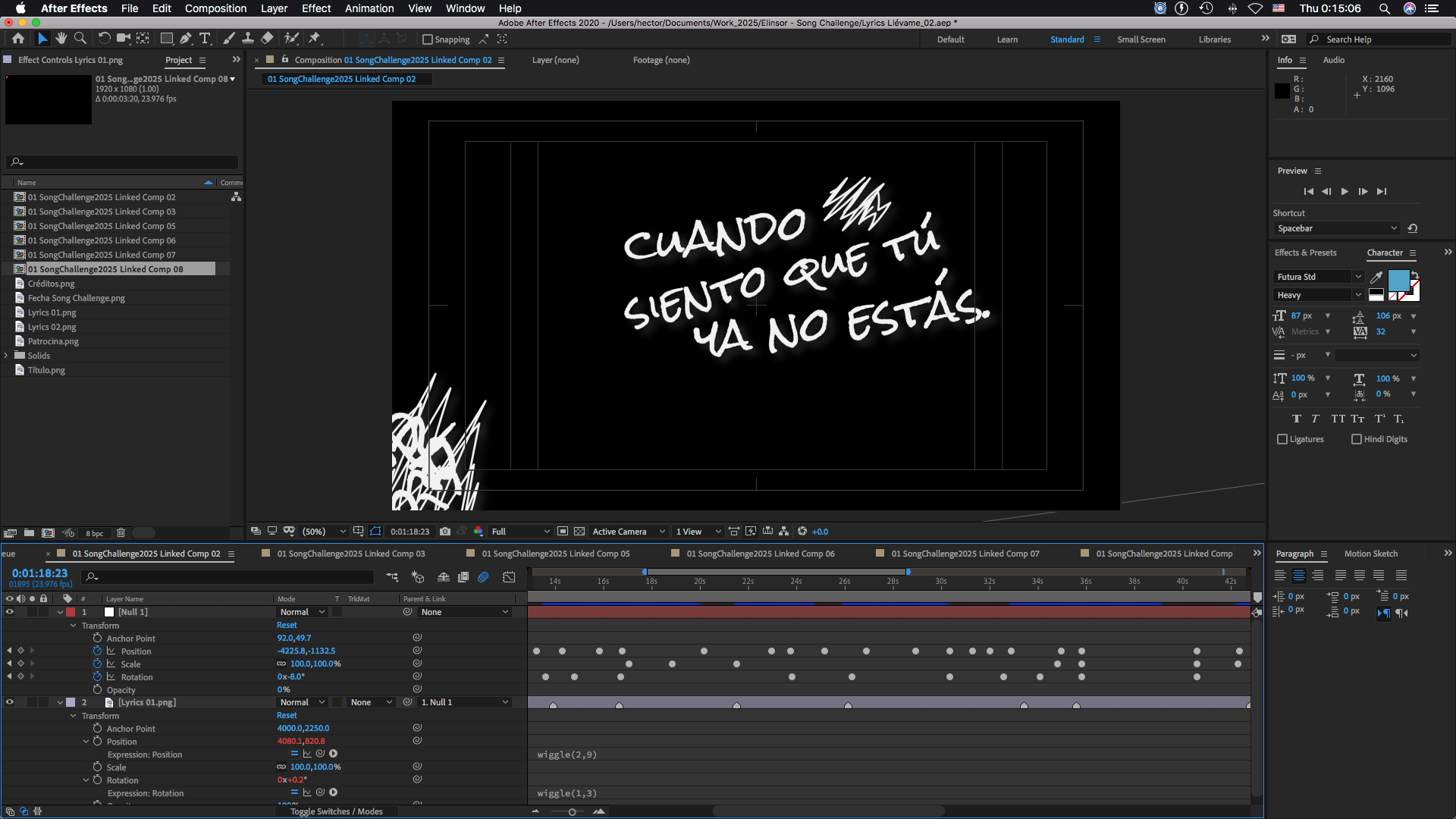The height and width of the screenshot is (819, 1456).
Task: Open the Effect menu
Action: [x=316, y=8]
